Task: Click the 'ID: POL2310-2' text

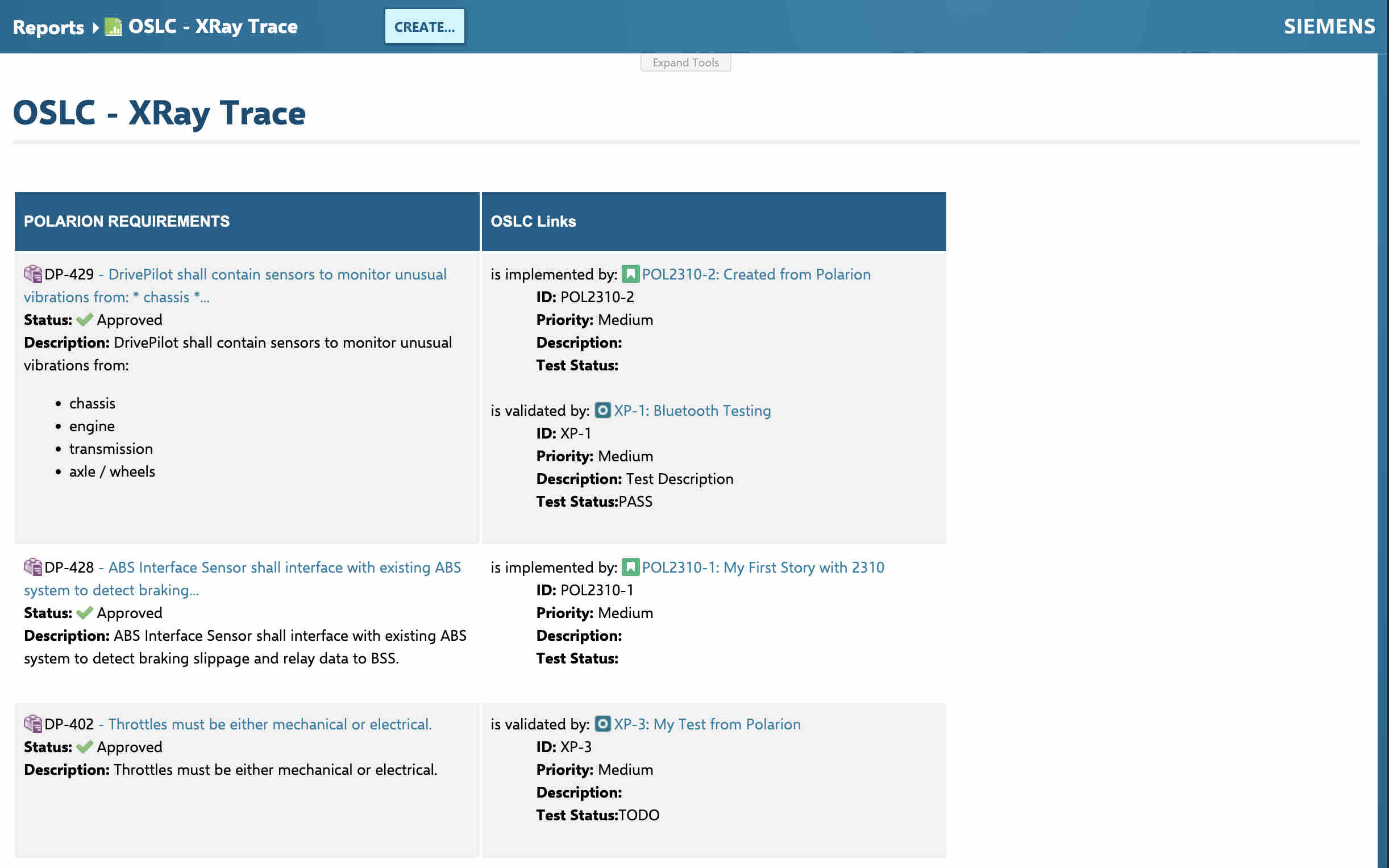Action: (585, 297)
